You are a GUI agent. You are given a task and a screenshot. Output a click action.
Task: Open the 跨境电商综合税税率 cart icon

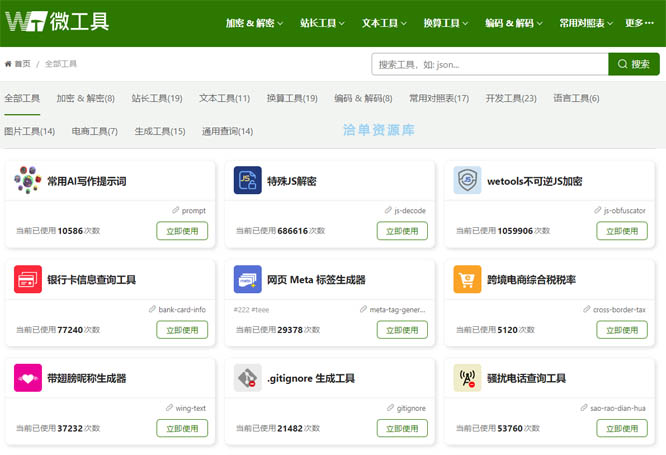tap(467, 279)
